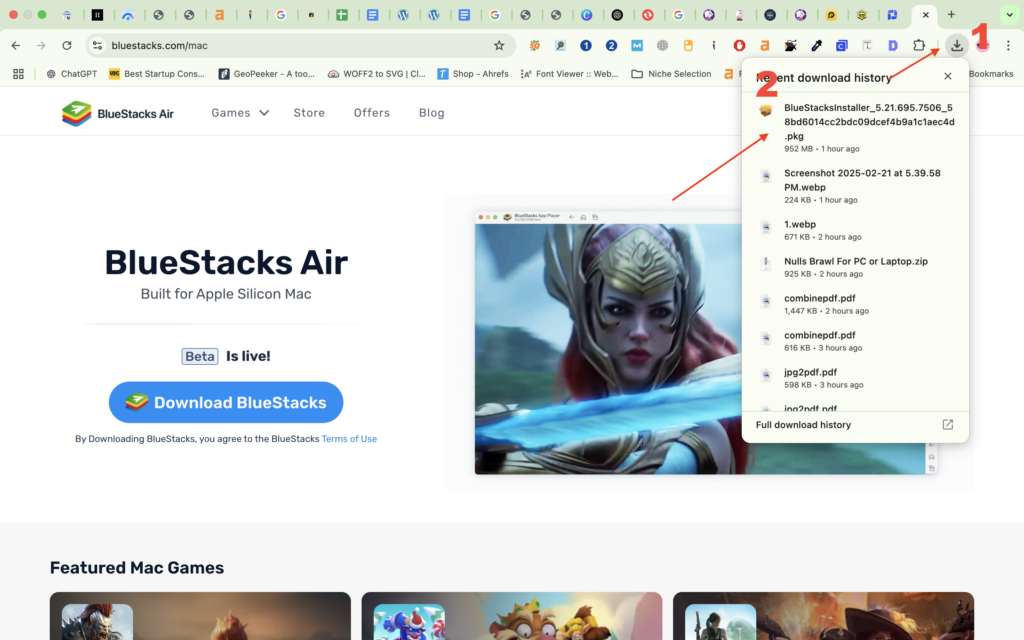Image resolution: width=1024 pixels, height=640 pixels.
Task: Open a new tab with plus button
Action: [951, 14]
